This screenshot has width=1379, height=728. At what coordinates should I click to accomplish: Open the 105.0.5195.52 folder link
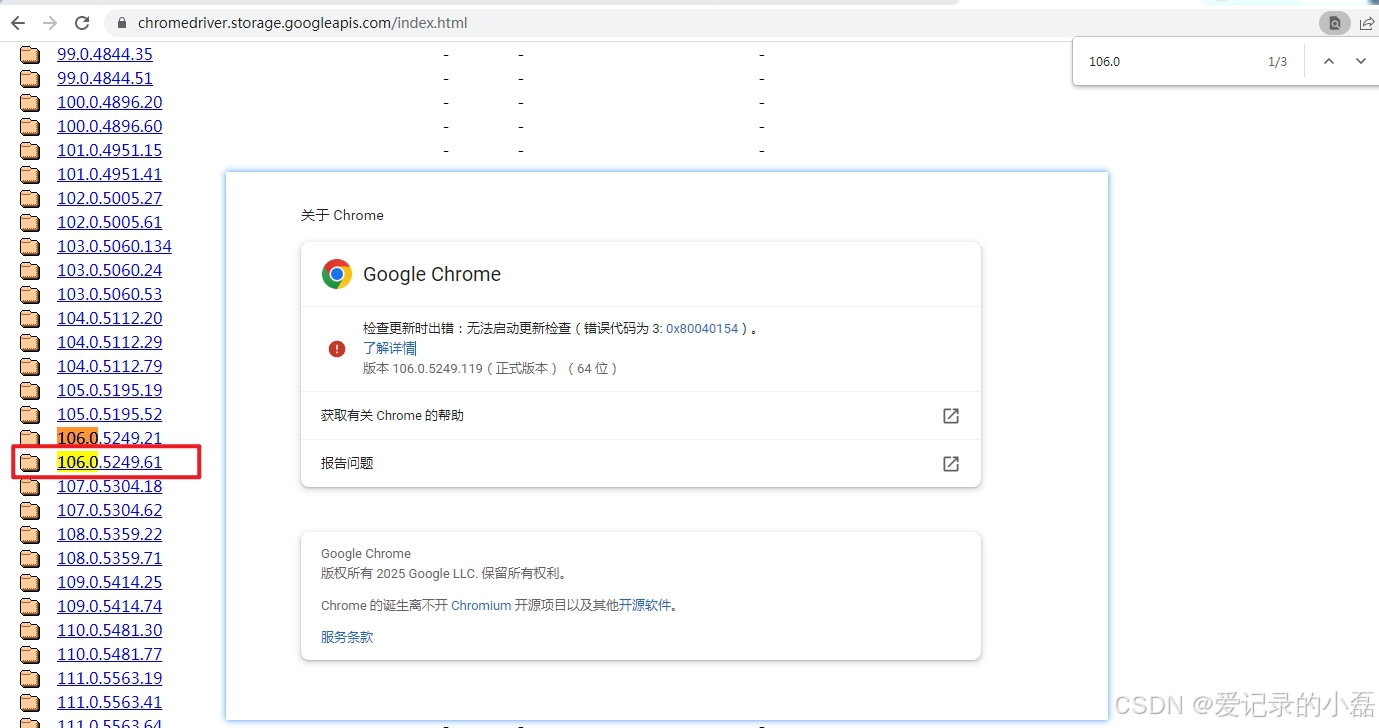coord(109,414)
